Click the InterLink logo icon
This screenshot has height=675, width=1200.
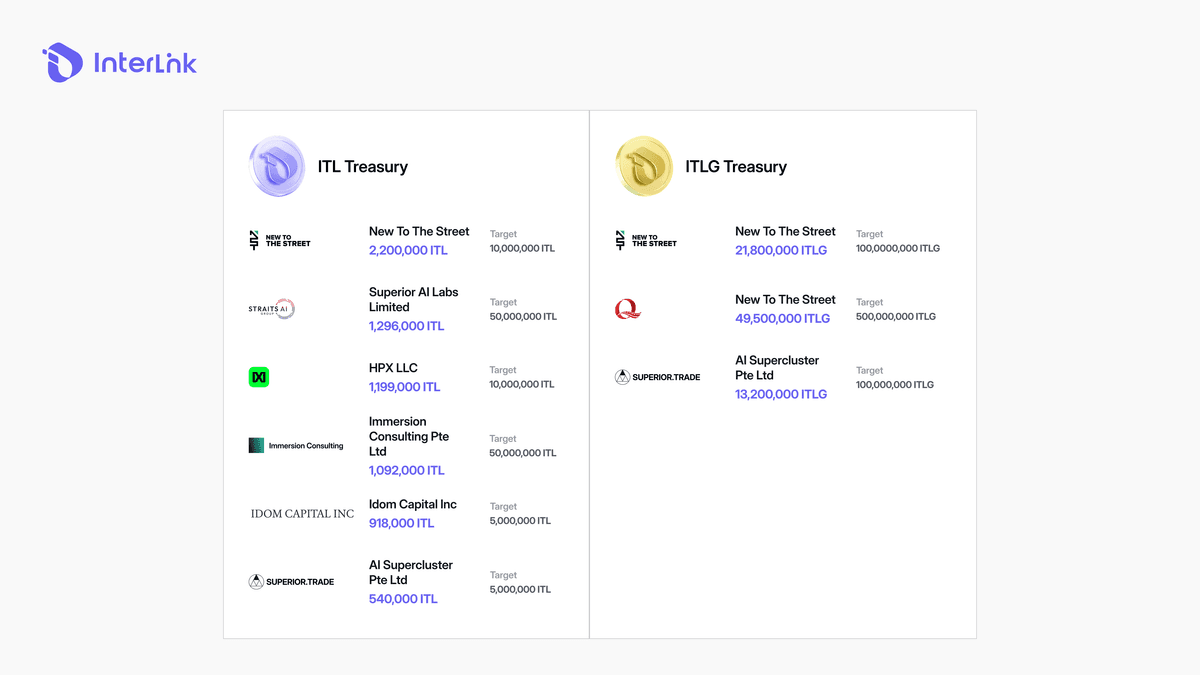coord(62,62)
